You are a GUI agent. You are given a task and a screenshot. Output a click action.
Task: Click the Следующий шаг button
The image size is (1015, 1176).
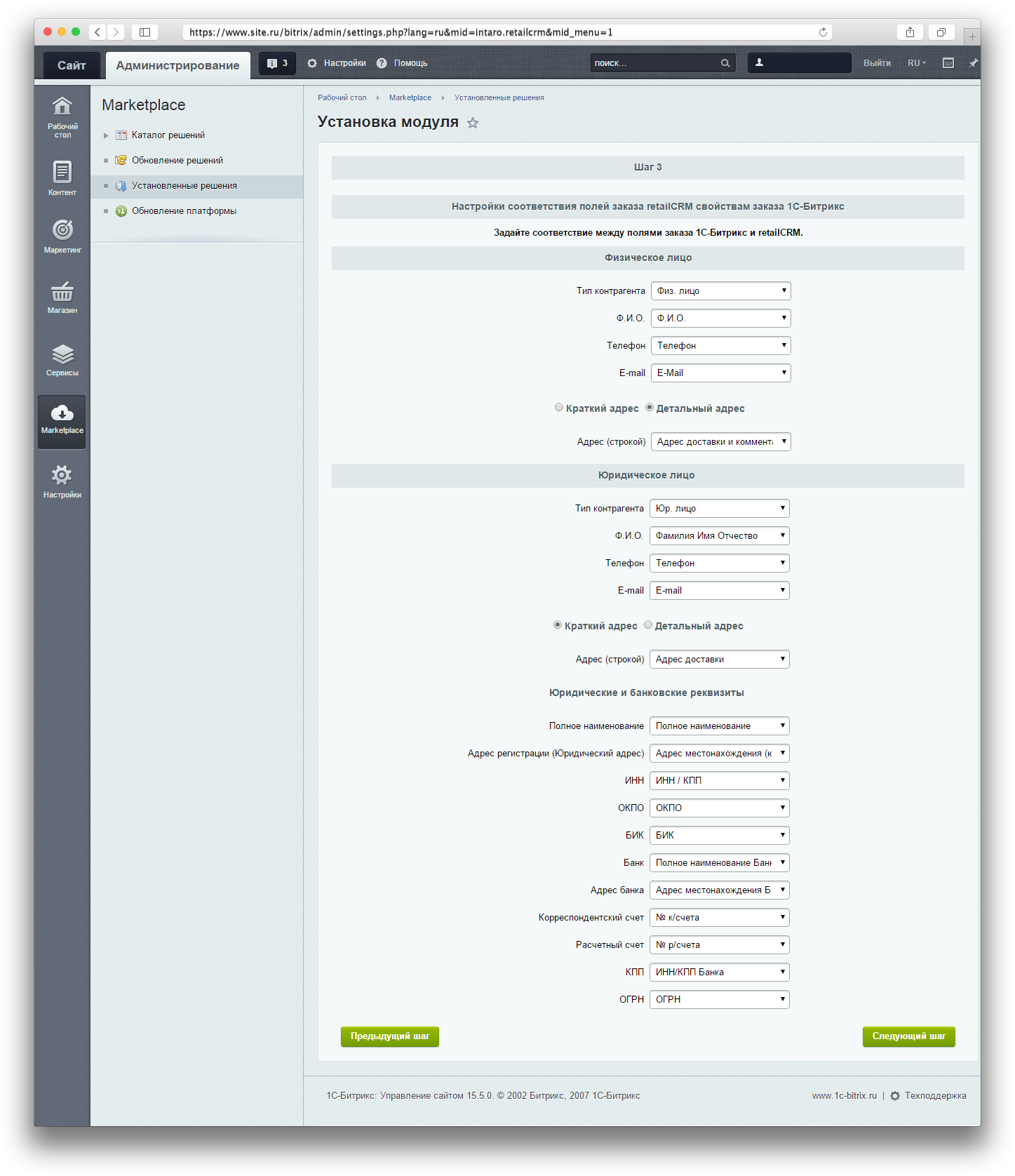click(908, 1036)
